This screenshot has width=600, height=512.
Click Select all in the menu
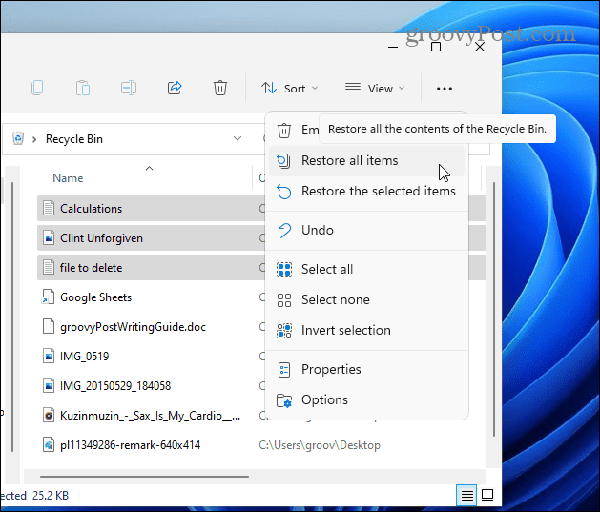coord(327,269)
